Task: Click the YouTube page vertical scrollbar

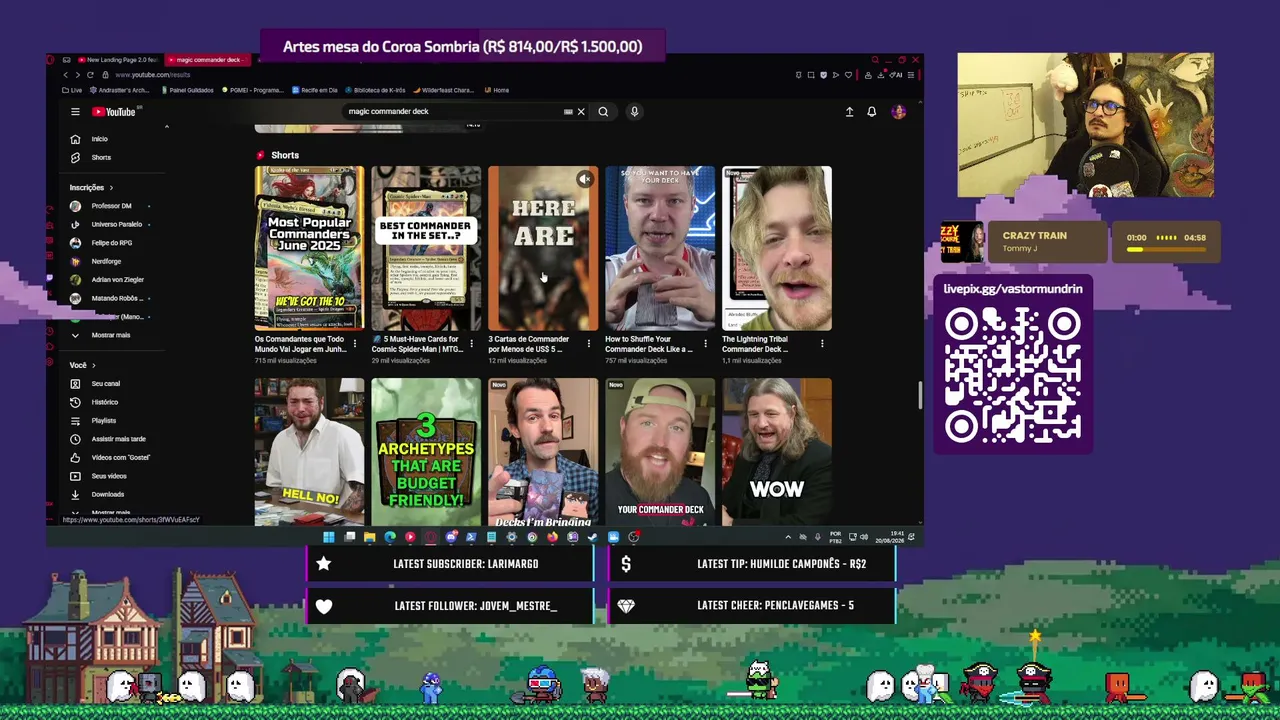Action: tap(920, 395)
